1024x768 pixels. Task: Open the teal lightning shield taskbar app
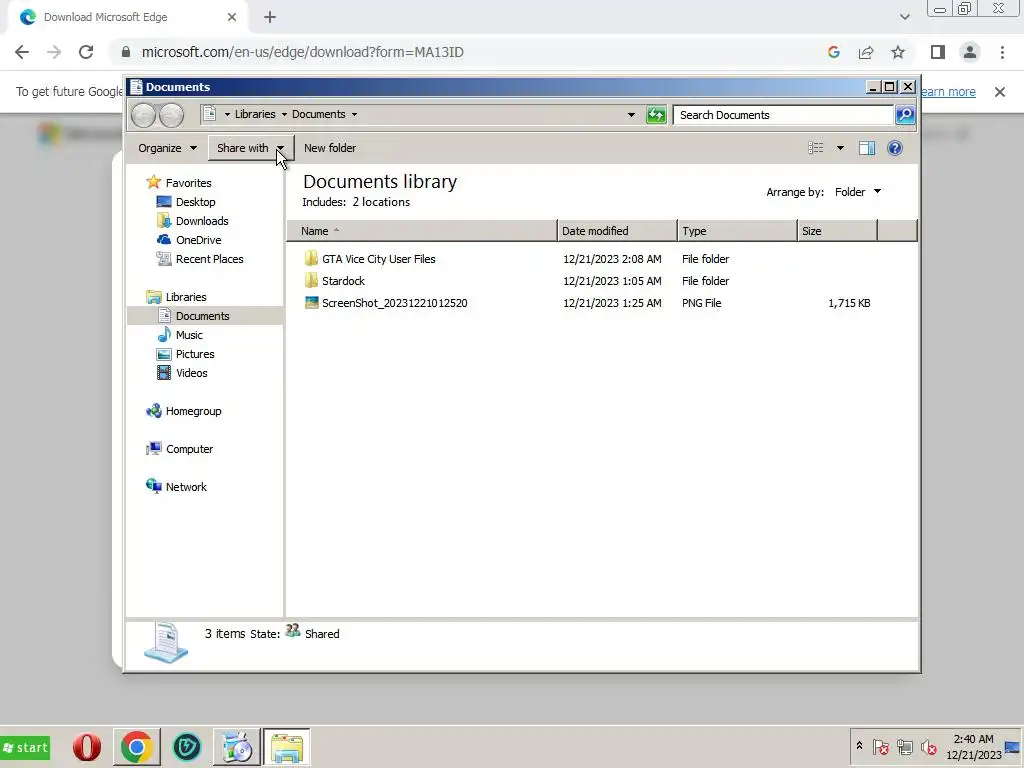[x=187, y=747]
